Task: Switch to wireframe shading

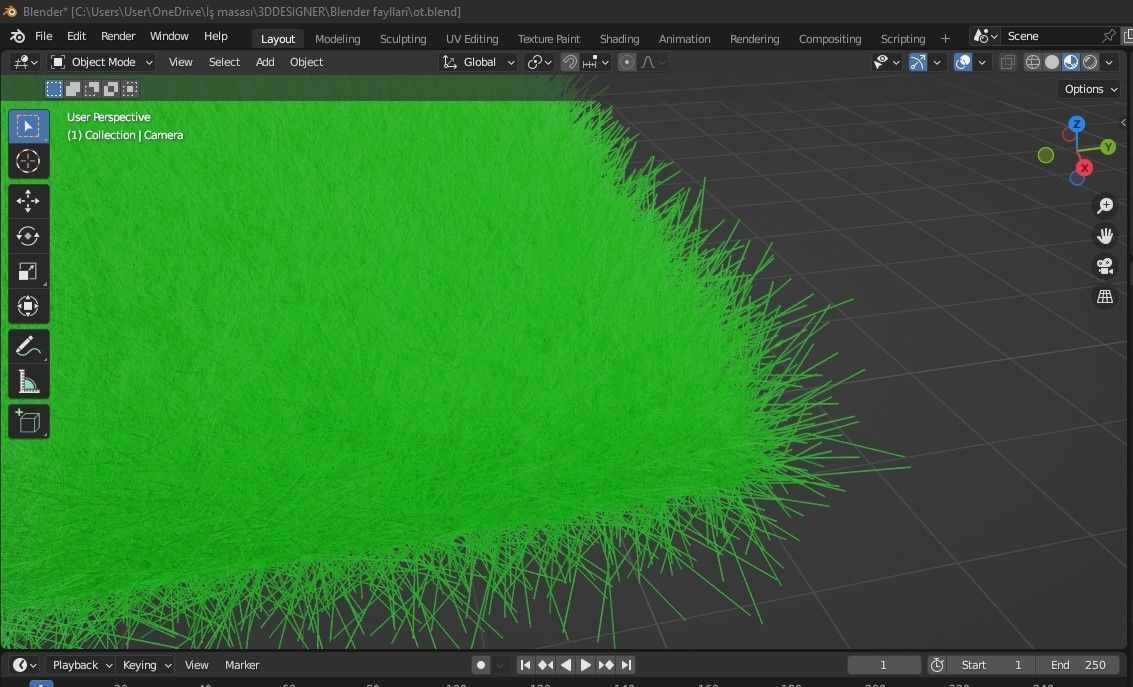Action: click(x=1033, y=62)
